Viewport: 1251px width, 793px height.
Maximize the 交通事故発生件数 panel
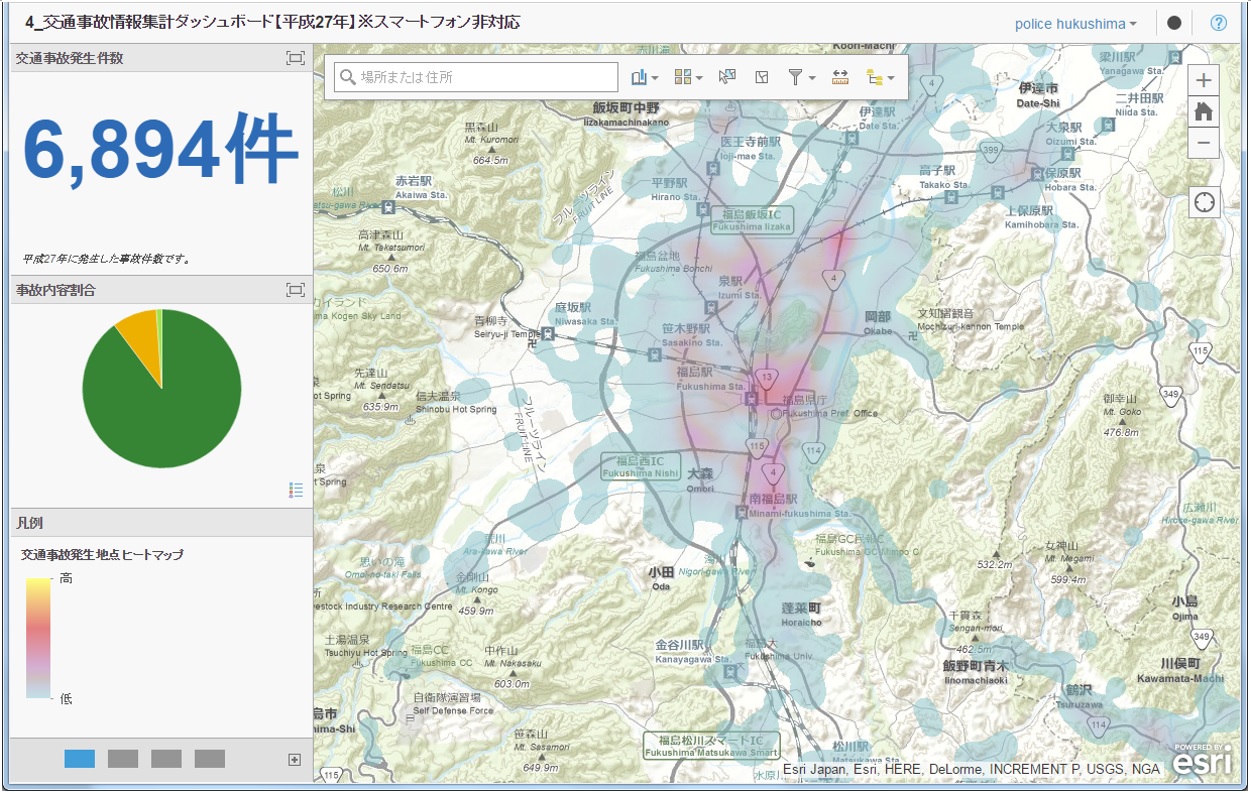tap(294, 59)
